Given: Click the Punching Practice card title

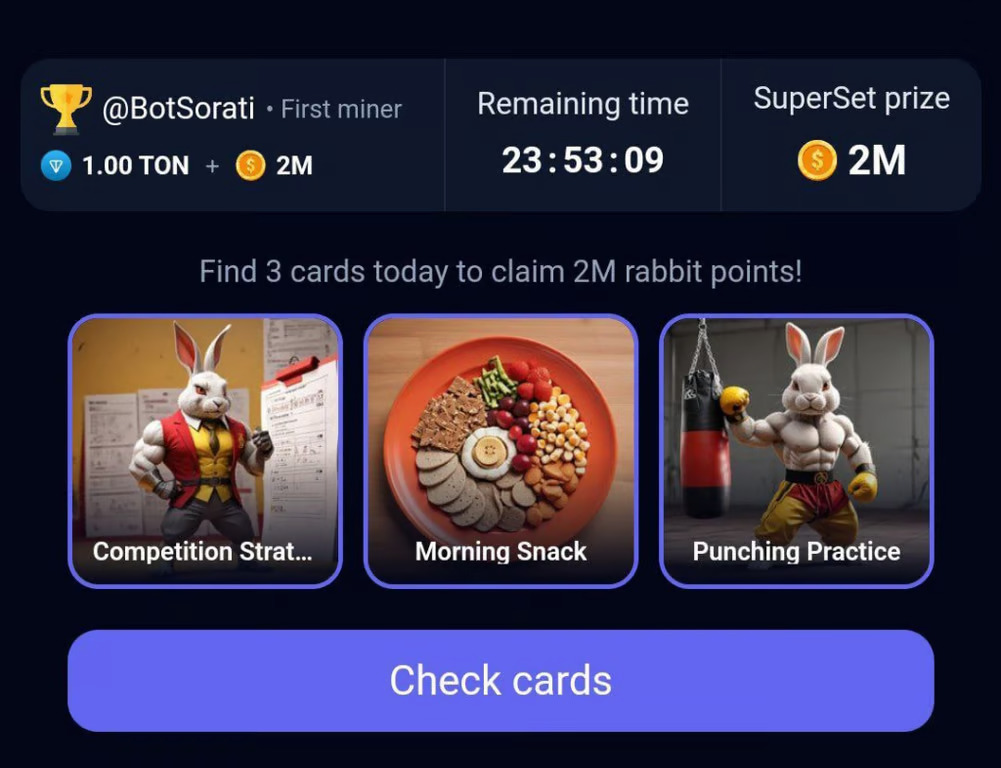Looking at the screenshot, I should (x=796, y=552).
